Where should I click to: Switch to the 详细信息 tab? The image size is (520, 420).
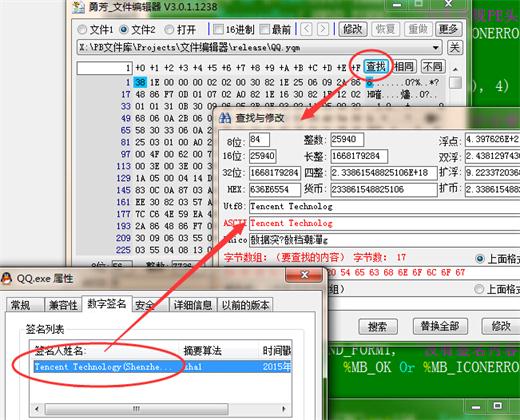(193, 305)
